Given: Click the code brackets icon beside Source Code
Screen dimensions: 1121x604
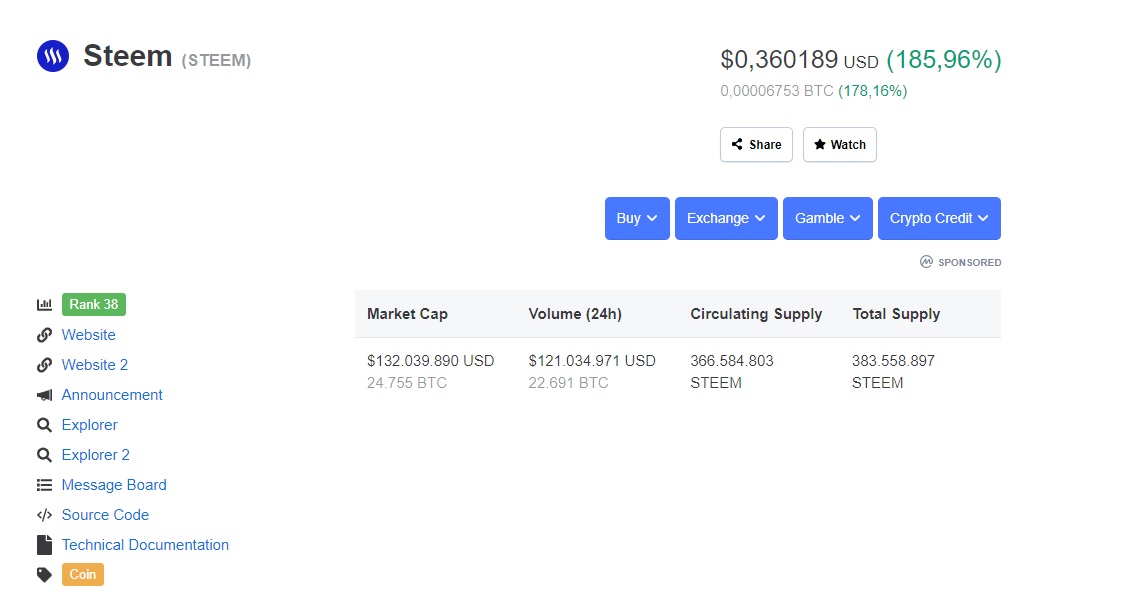Looking at the screenshot, I should click(44, 515).
